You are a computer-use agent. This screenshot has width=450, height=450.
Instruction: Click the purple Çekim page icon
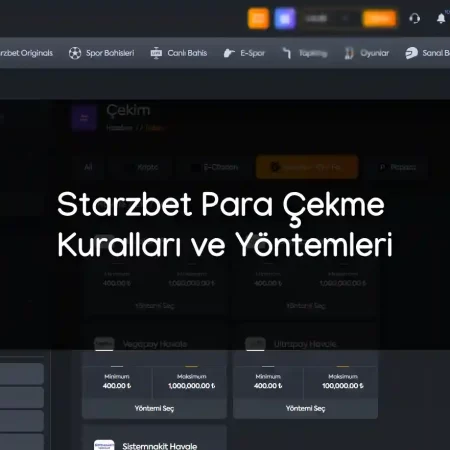coord(84,118)
